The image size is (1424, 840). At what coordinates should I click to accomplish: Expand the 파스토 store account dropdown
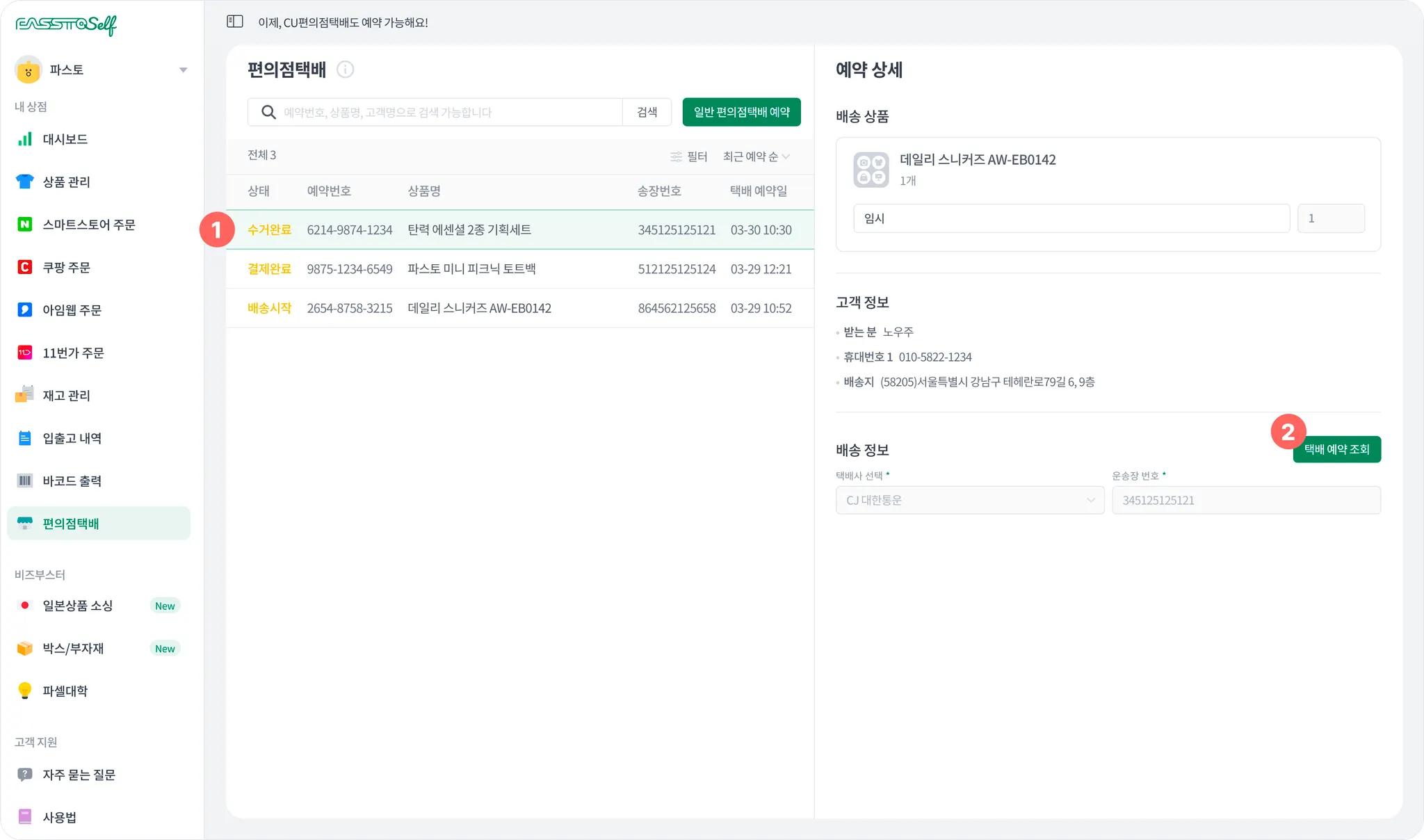click(x=183, y=70)
